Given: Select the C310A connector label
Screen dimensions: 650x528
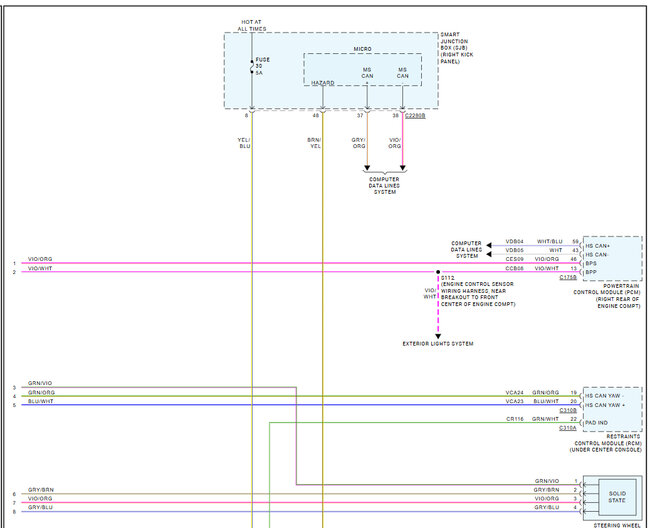Looking at the screenshot, I should [568, 428].
